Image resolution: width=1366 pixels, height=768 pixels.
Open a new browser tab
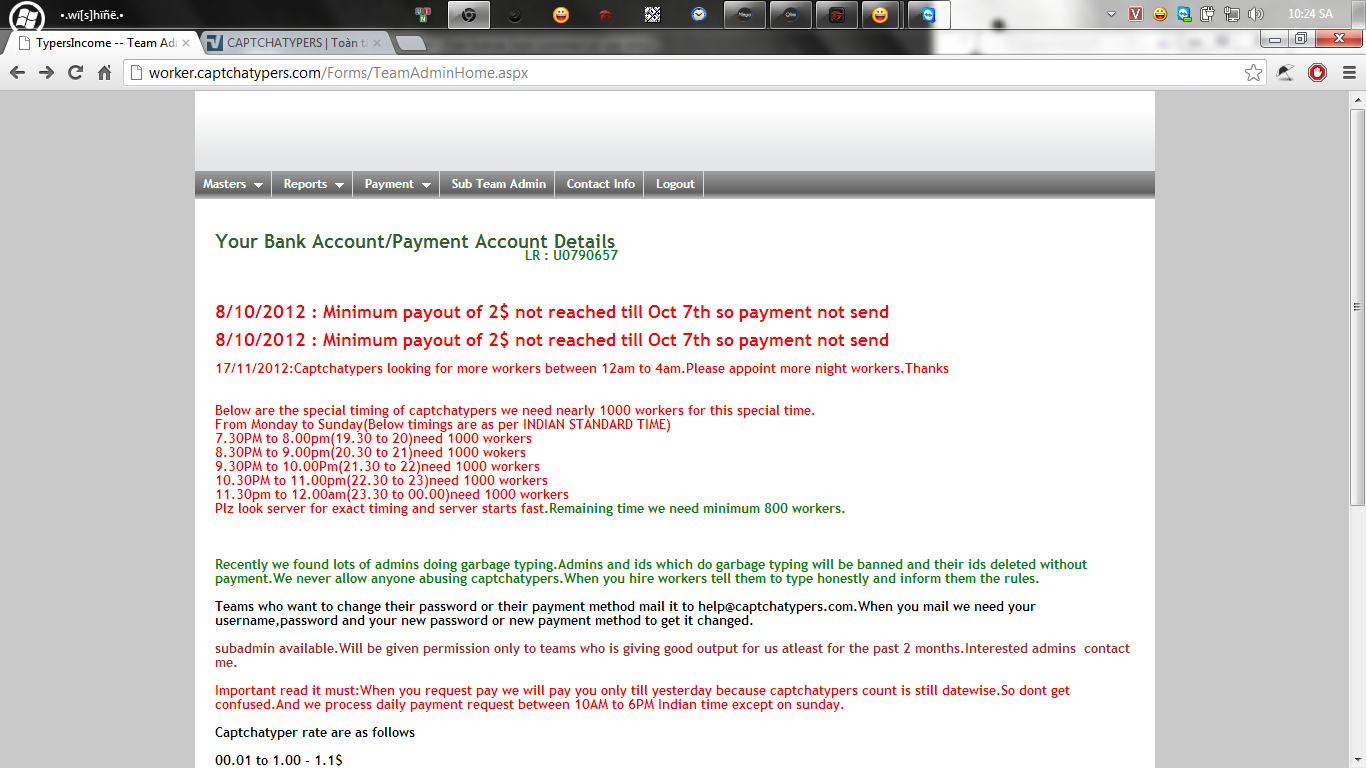(x=410, y=43)
